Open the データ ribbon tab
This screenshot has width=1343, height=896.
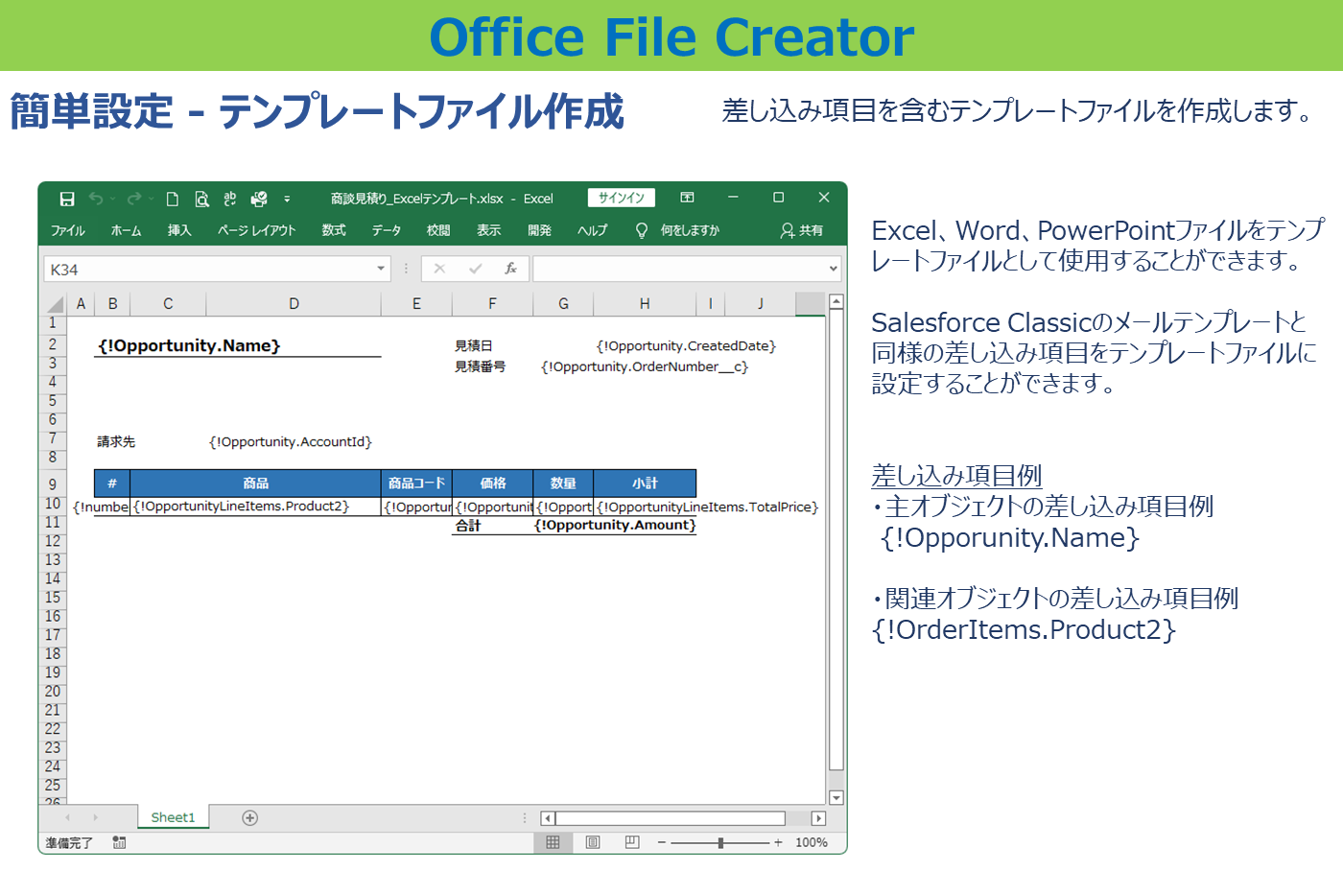(x=387, y=230)
